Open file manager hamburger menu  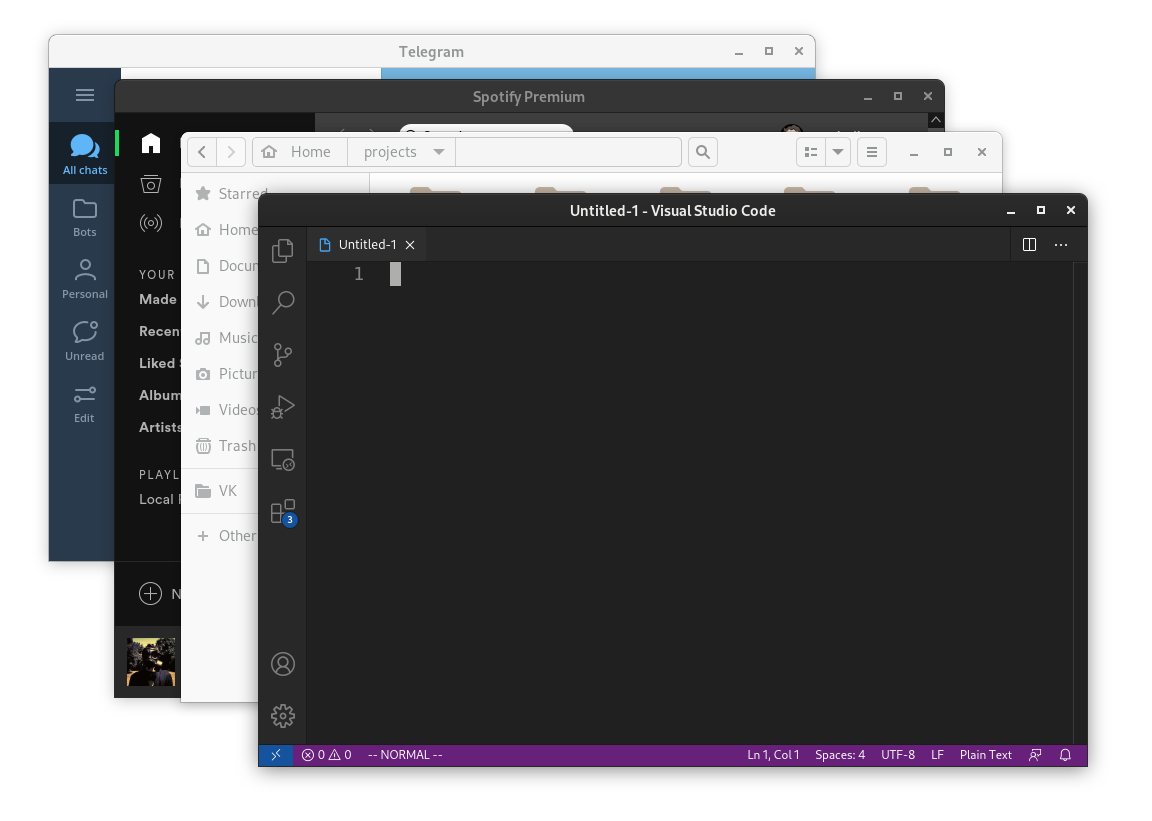pos(872,152)
